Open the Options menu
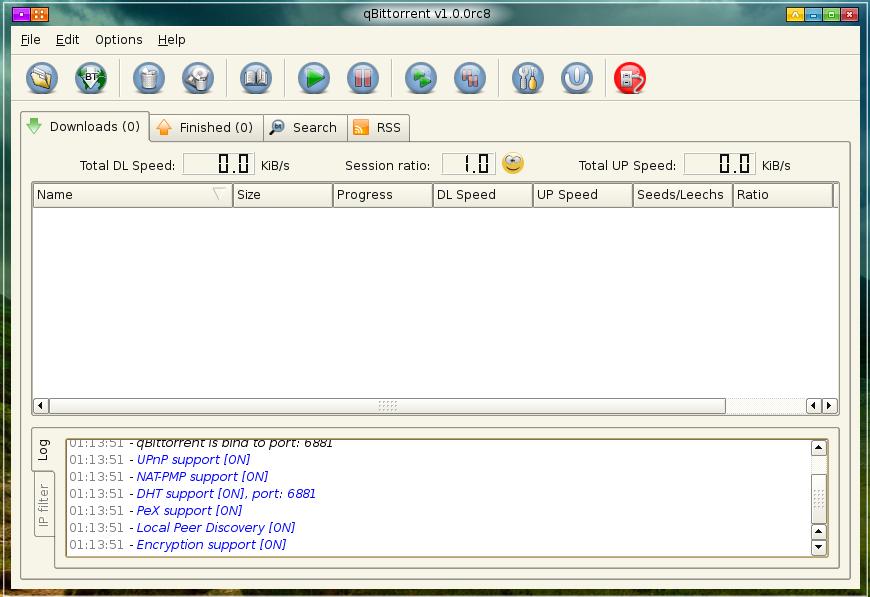The width and height of the screenshot is (870, 597). click(x=119, y=40)
